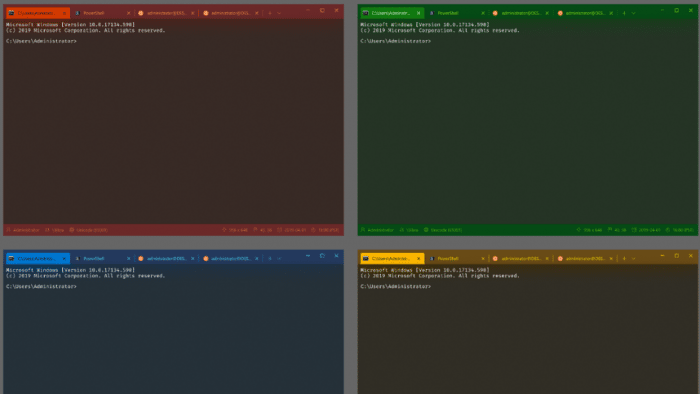This screenshot has height=394, width=700.
Task: Close the PowerShell tab in yellow terminal
Action: pyautogui.click(x=483, y=258)
